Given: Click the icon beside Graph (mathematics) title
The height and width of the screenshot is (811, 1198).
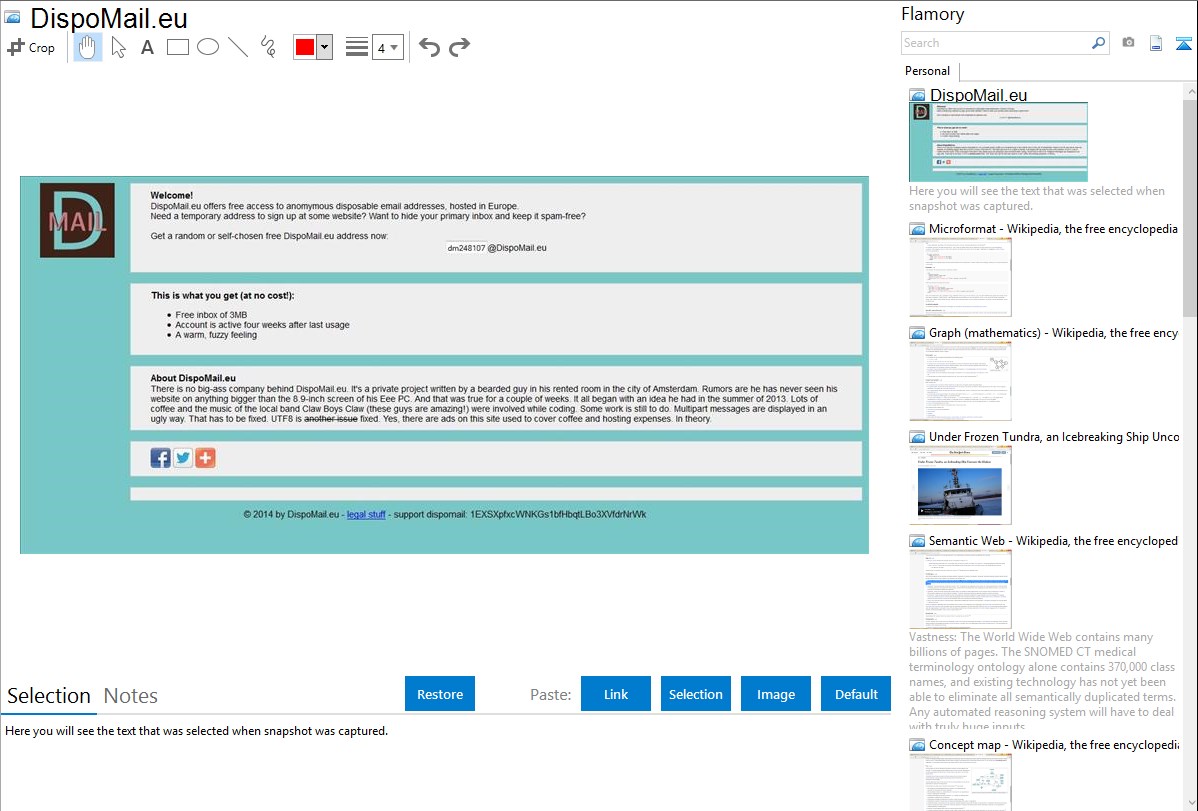Looking at the screenshot, I should tap(917, 333).
